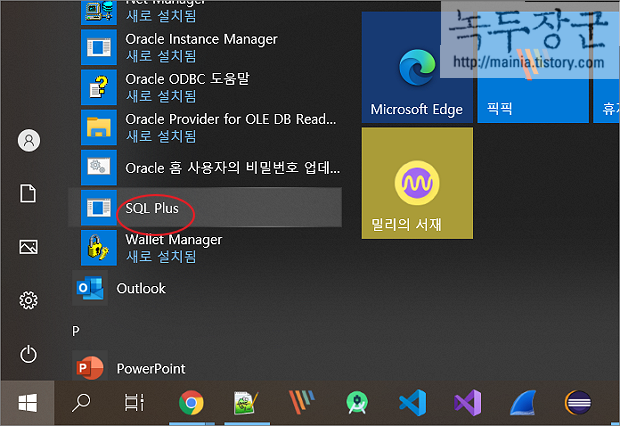
Task: Click the Oracle ODBC help icon
Action: (99, 87)
